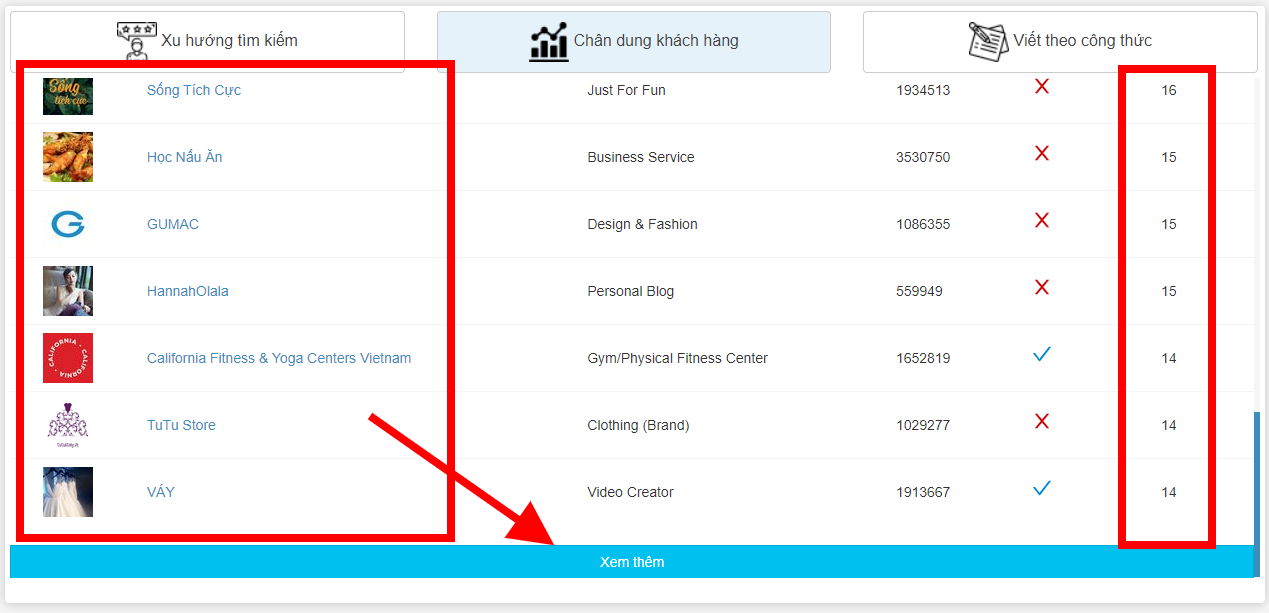Select the Just For Fun category text

point(626,90)
